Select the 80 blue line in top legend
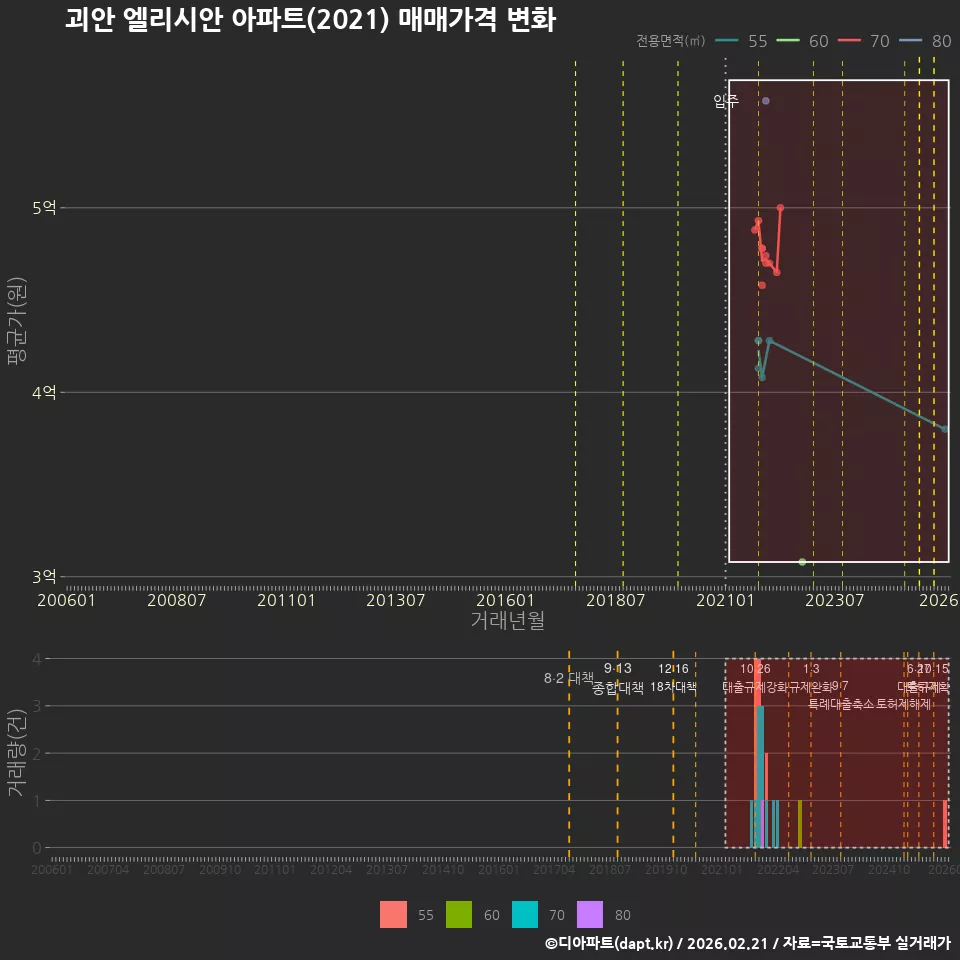Viewport: 960px width, 960px height. click(x=910, y=41)
